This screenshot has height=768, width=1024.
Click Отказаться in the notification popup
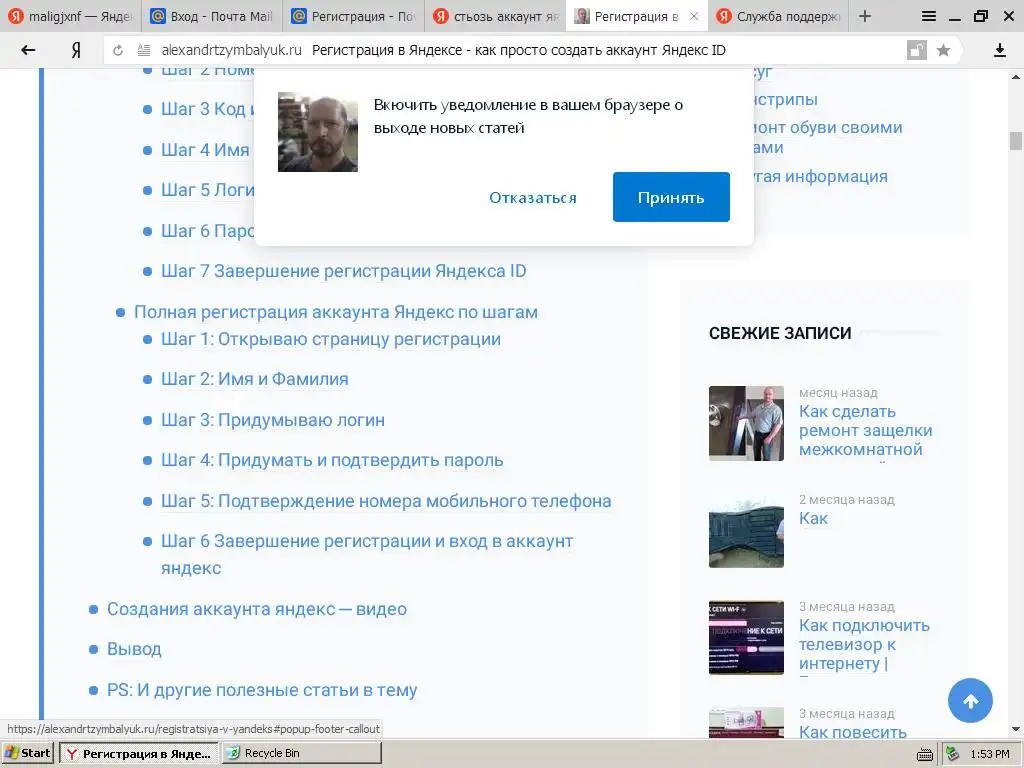pos(532,198)
